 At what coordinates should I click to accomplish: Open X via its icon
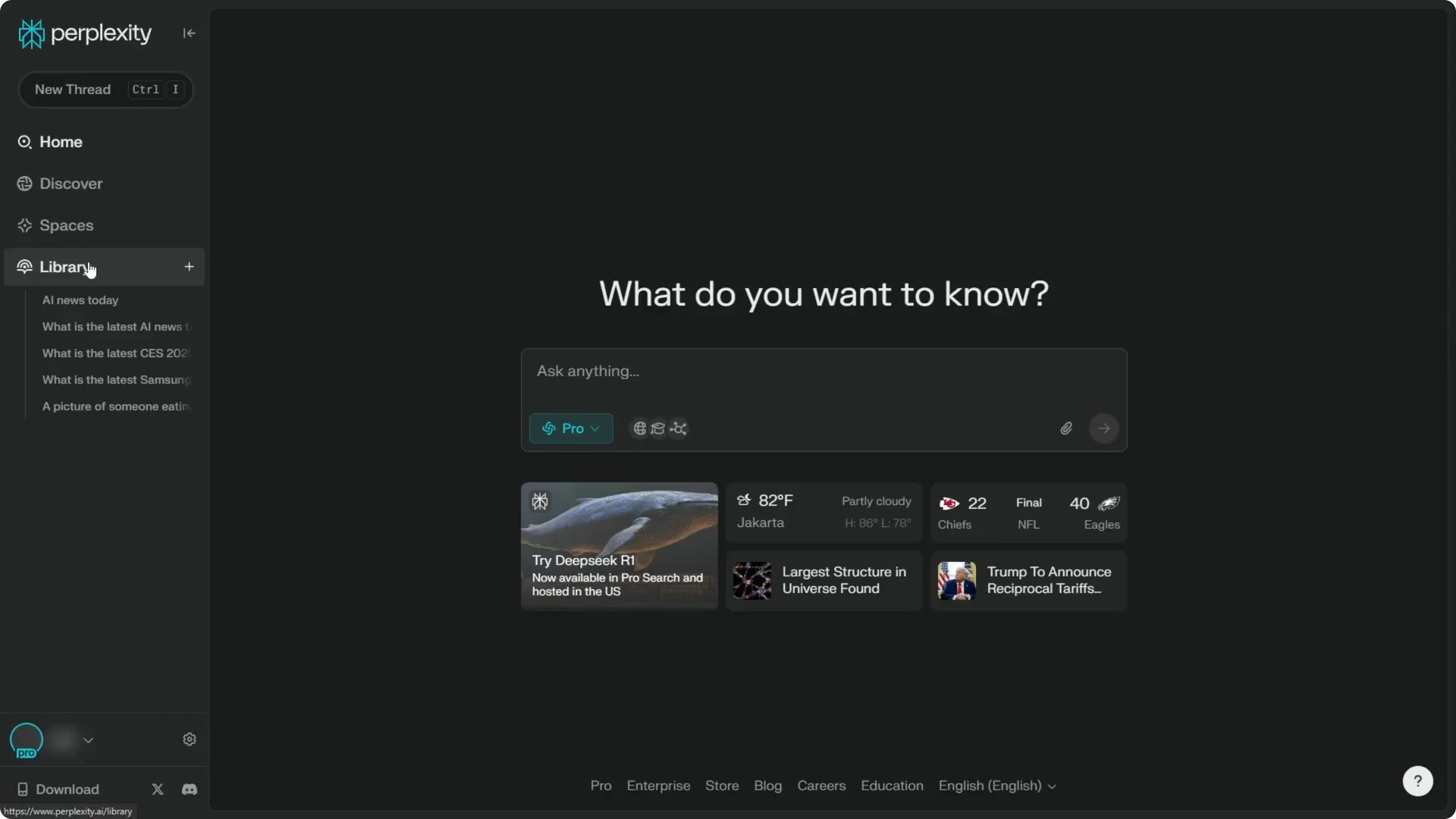[x=157, y=789]
